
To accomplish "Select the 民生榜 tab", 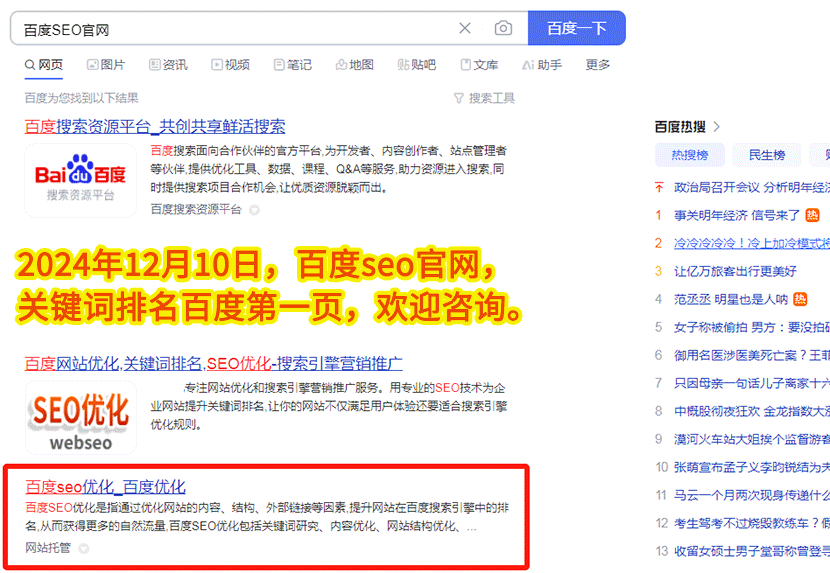I will (x=766, y=155).
